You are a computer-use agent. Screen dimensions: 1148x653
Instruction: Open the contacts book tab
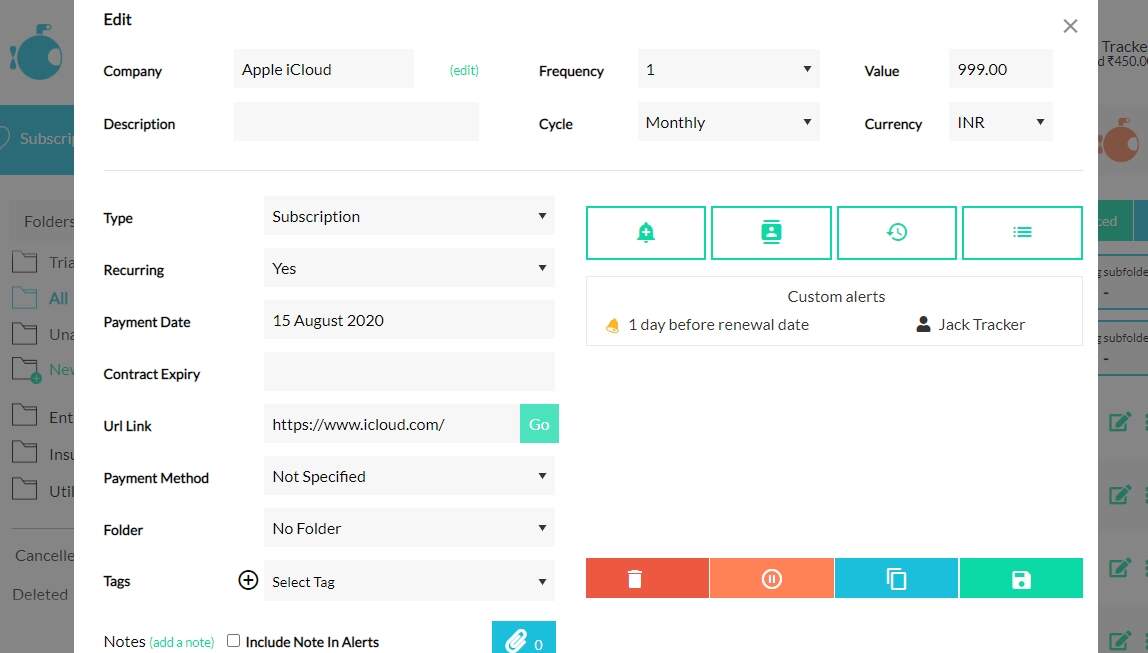coord(771,232)
